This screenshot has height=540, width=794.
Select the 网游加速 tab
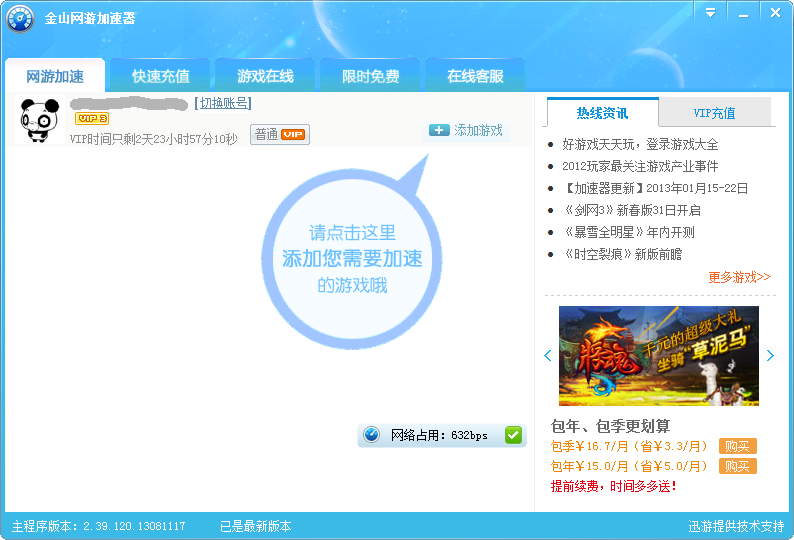pos(55,76)
